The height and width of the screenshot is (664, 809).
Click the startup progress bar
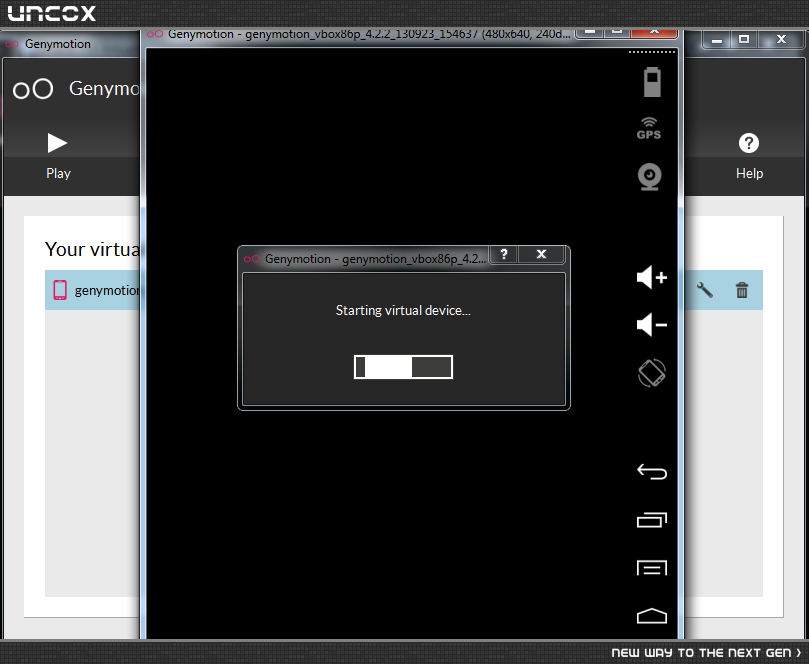[x=403, y=367]
